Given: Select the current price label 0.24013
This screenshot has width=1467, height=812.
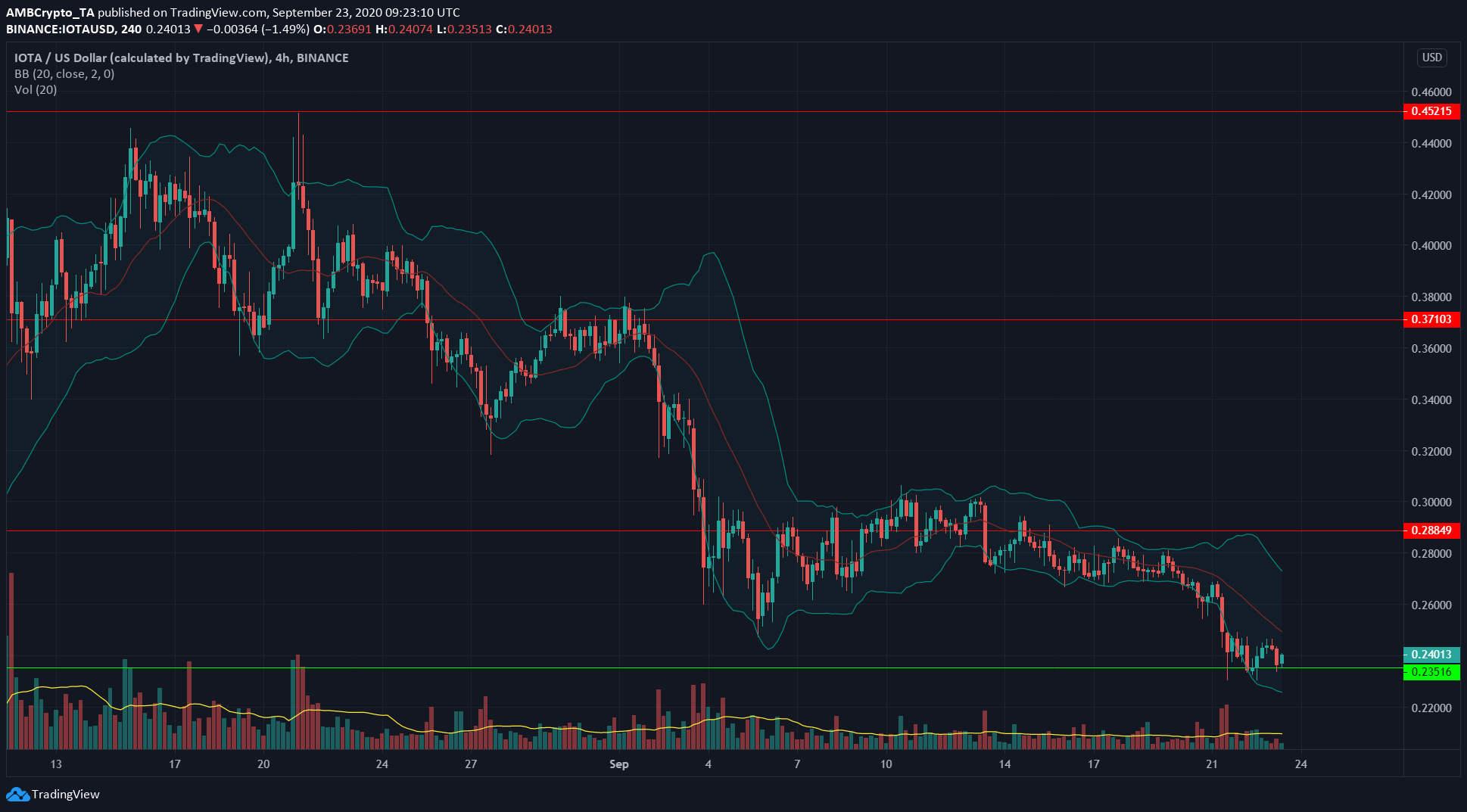Looking at the screenshot, I should click(x=1431, y=655).
